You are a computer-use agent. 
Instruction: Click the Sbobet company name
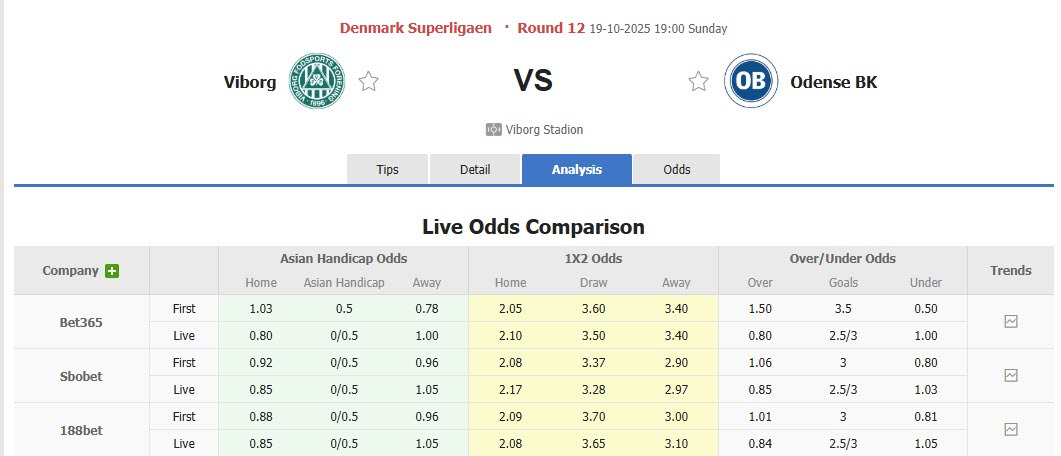[81, 376]
